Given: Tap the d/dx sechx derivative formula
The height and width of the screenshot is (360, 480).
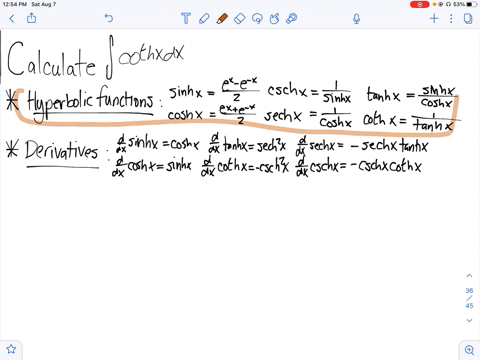Looking at the screenshot, I should [x=362, y=147].
